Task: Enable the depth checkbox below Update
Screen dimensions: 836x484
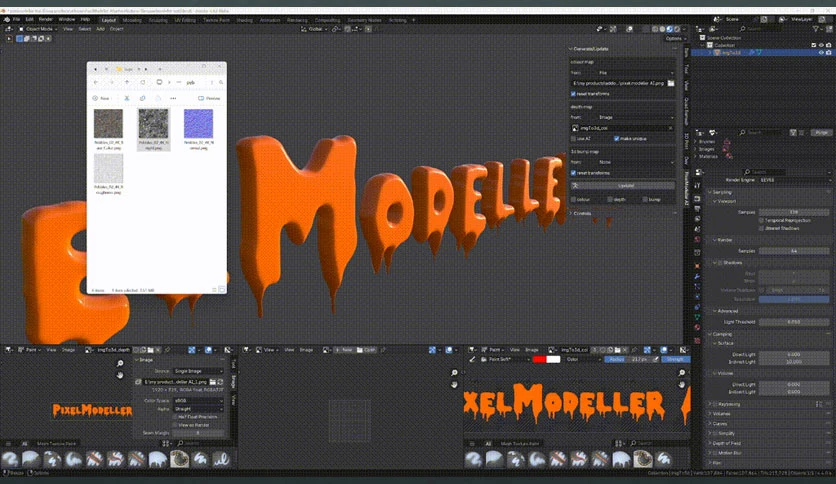Action: tap(610, 199)
